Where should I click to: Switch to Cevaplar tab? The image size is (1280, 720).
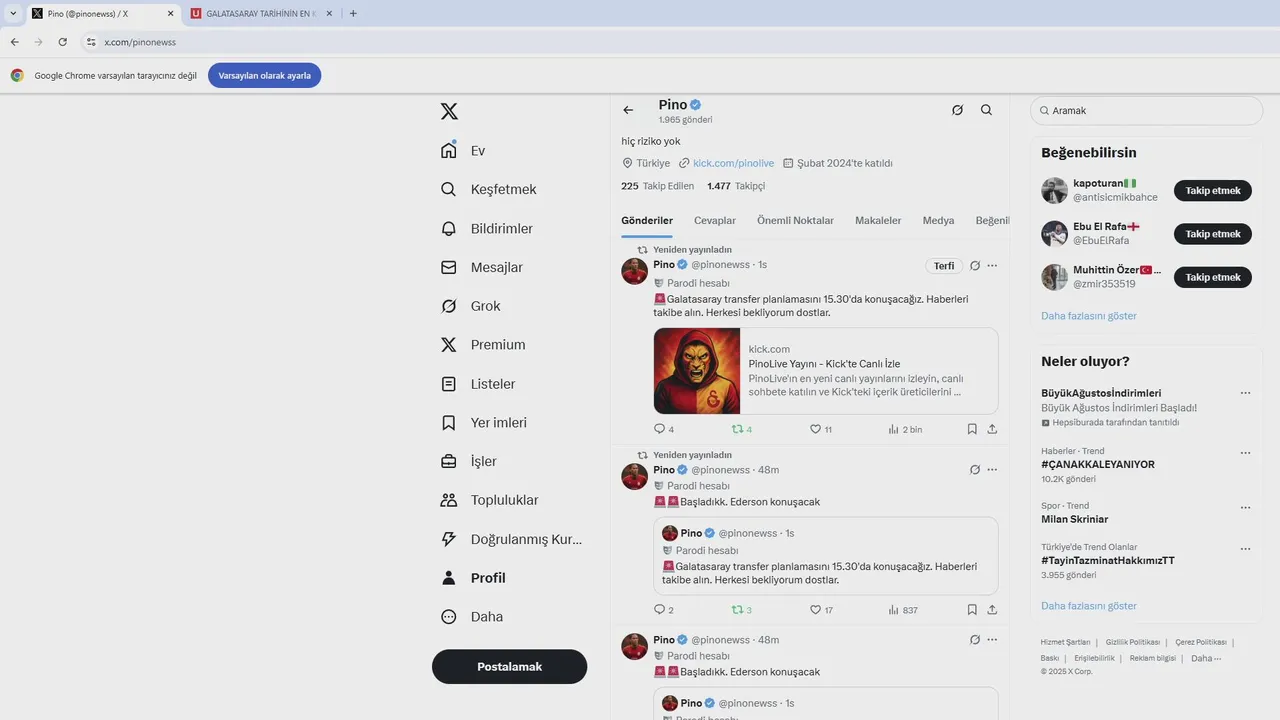(x=715, y=220)
